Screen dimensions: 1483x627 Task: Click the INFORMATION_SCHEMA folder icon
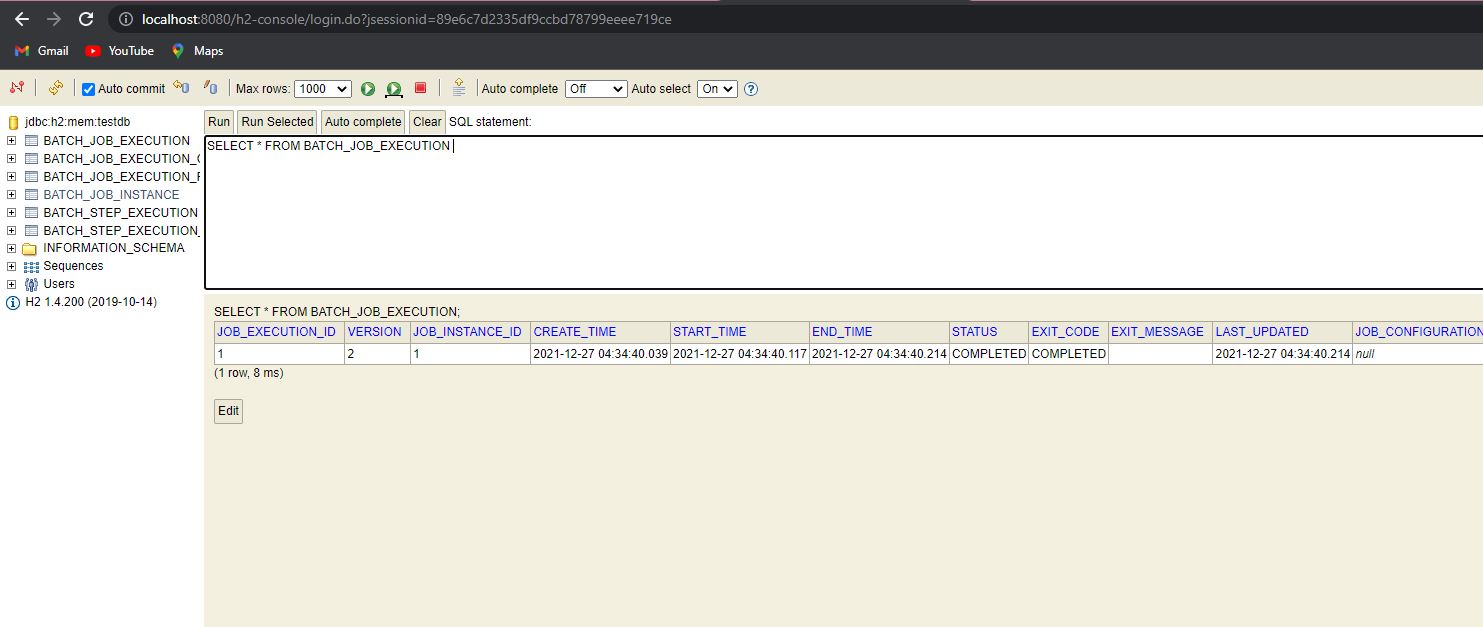[30, 248]
